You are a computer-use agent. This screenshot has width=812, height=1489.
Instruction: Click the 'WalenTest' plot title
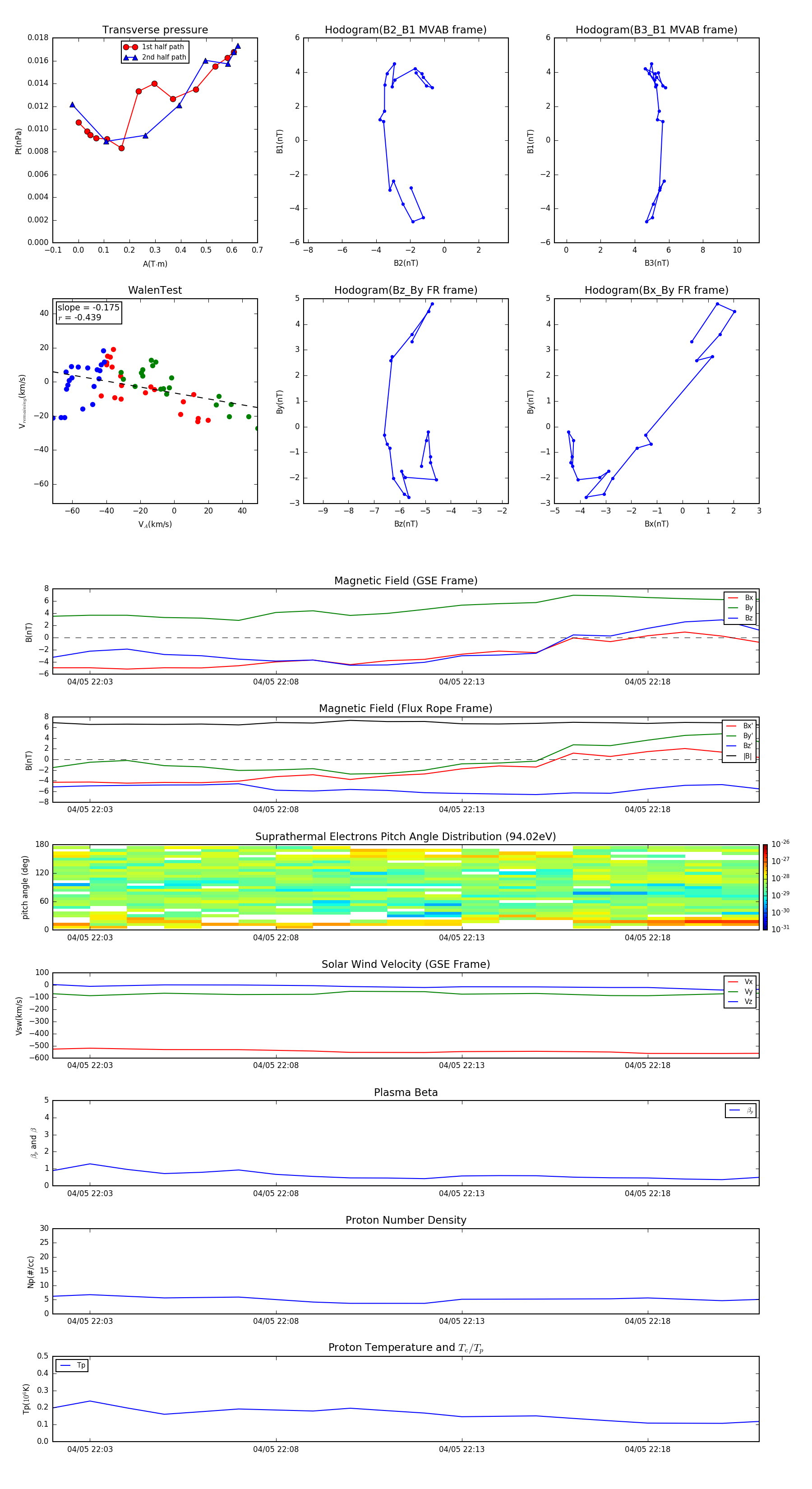[155, 290]
